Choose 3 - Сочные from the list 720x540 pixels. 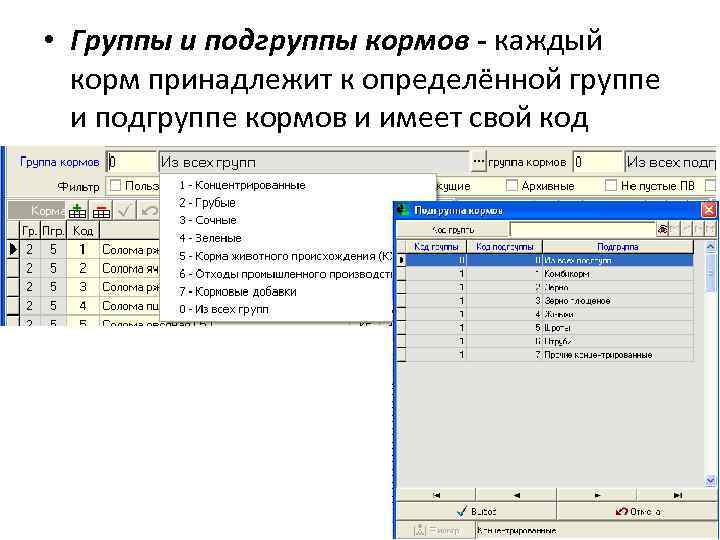208,220
